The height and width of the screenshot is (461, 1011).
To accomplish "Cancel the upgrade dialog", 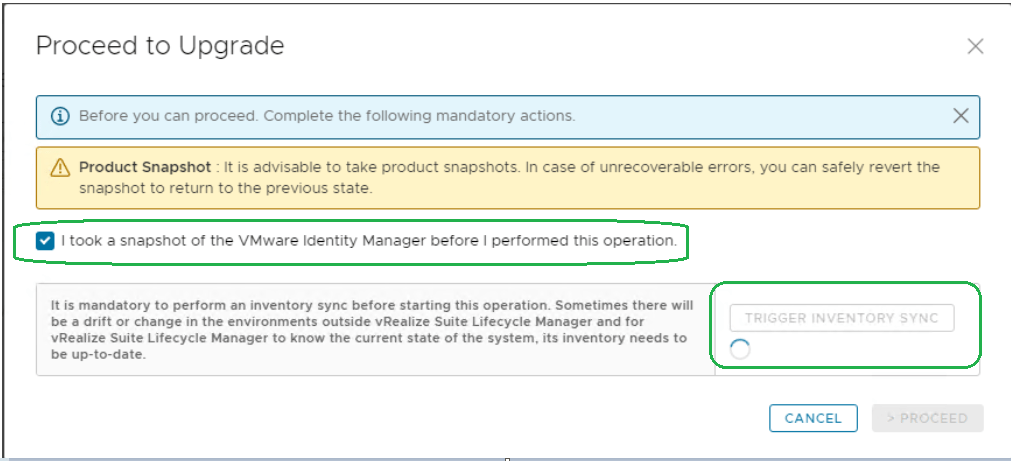I will (x=813, y=419).
